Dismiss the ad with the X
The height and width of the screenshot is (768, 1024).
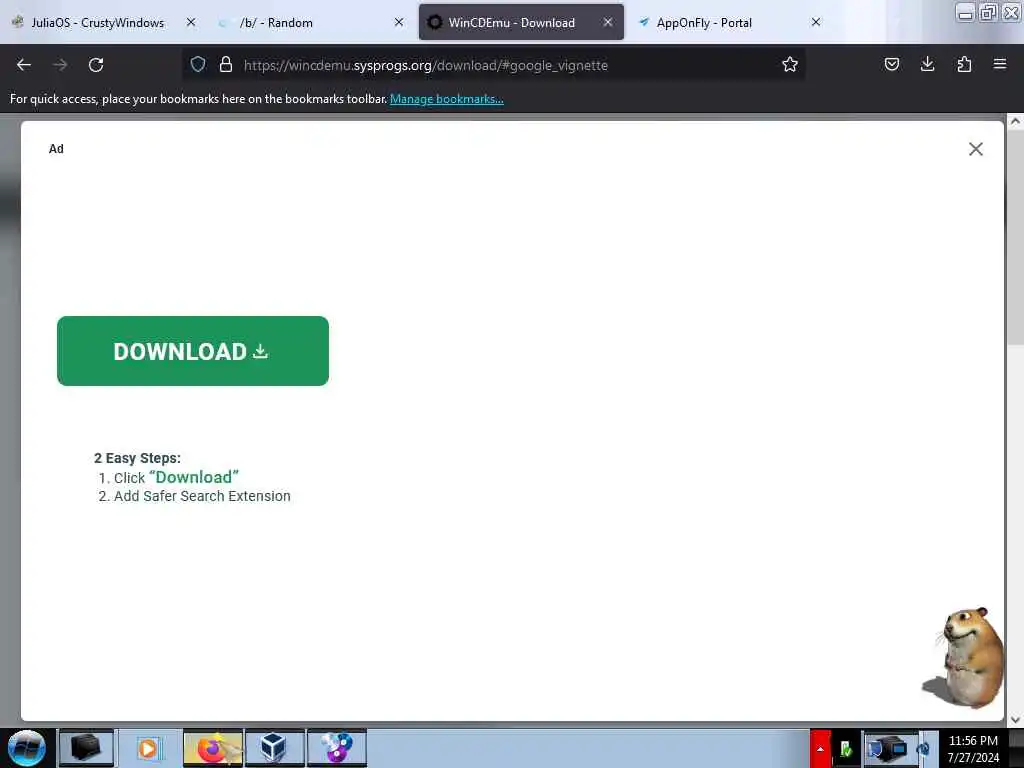tap(976, 149)
